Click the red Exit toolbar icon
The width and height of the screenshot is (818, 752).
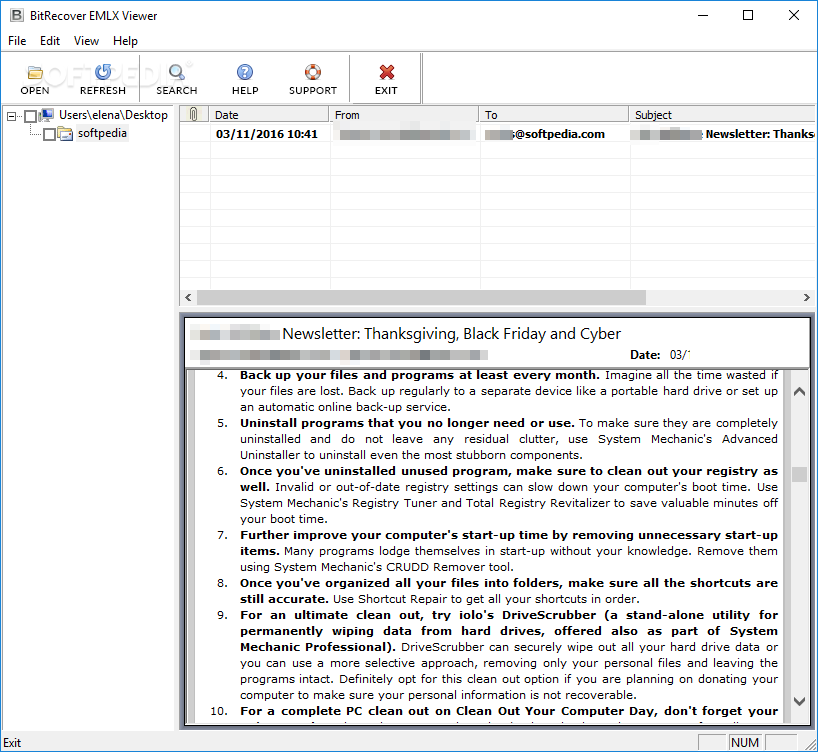(x=387, y=73)
